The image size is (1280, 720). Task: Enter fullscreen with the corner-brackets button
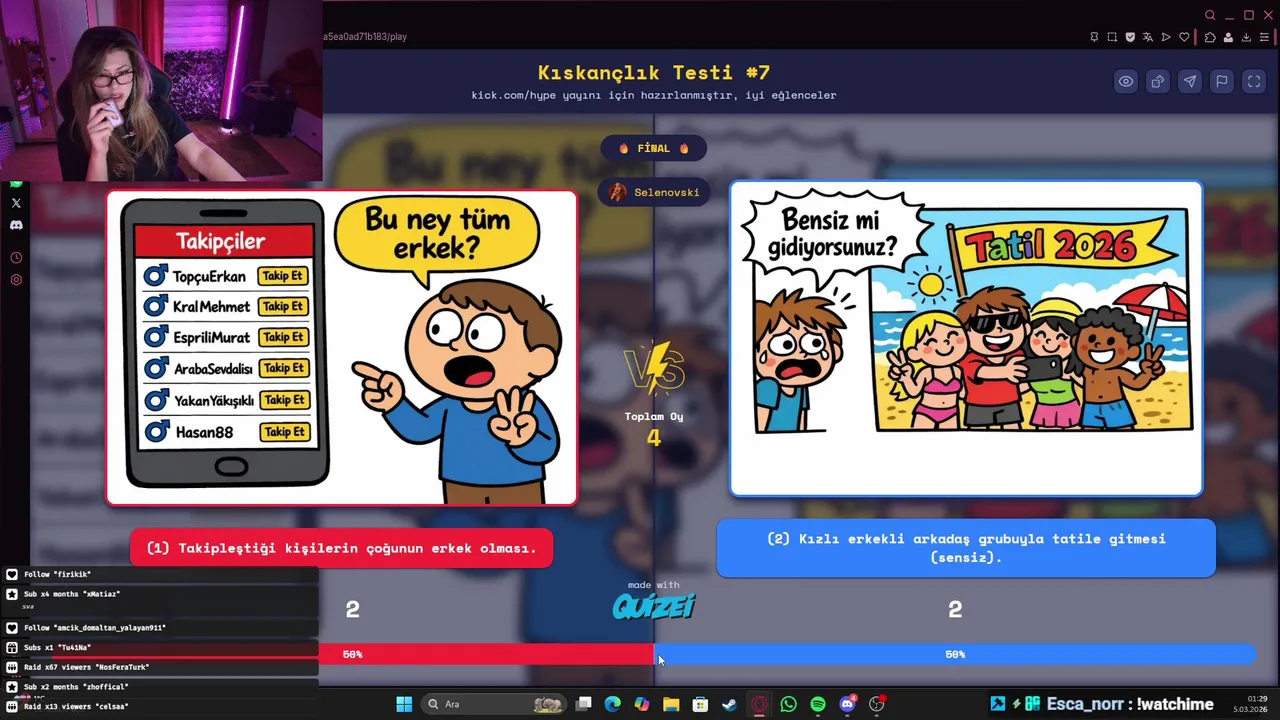(1254, 82)
